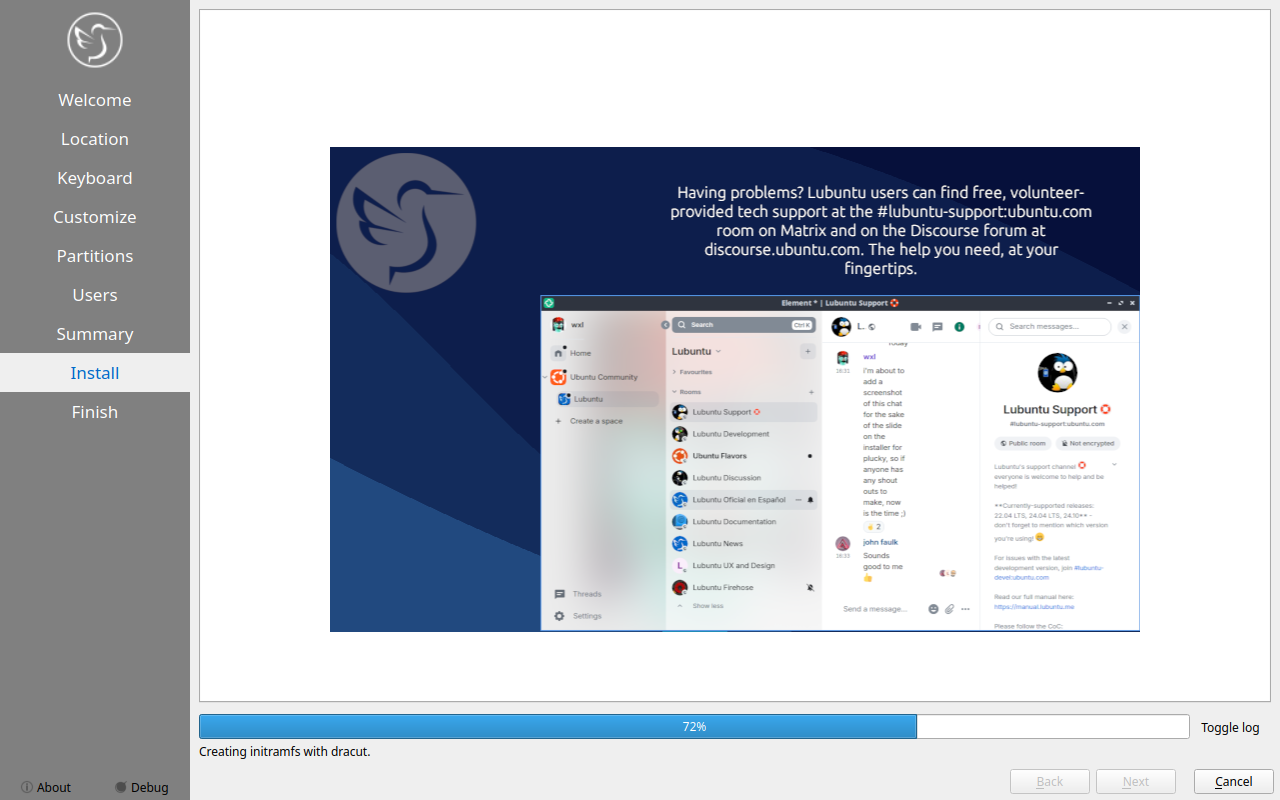Open the About info button
Viewport: 1280px width, 800px height.
point(46,787)
